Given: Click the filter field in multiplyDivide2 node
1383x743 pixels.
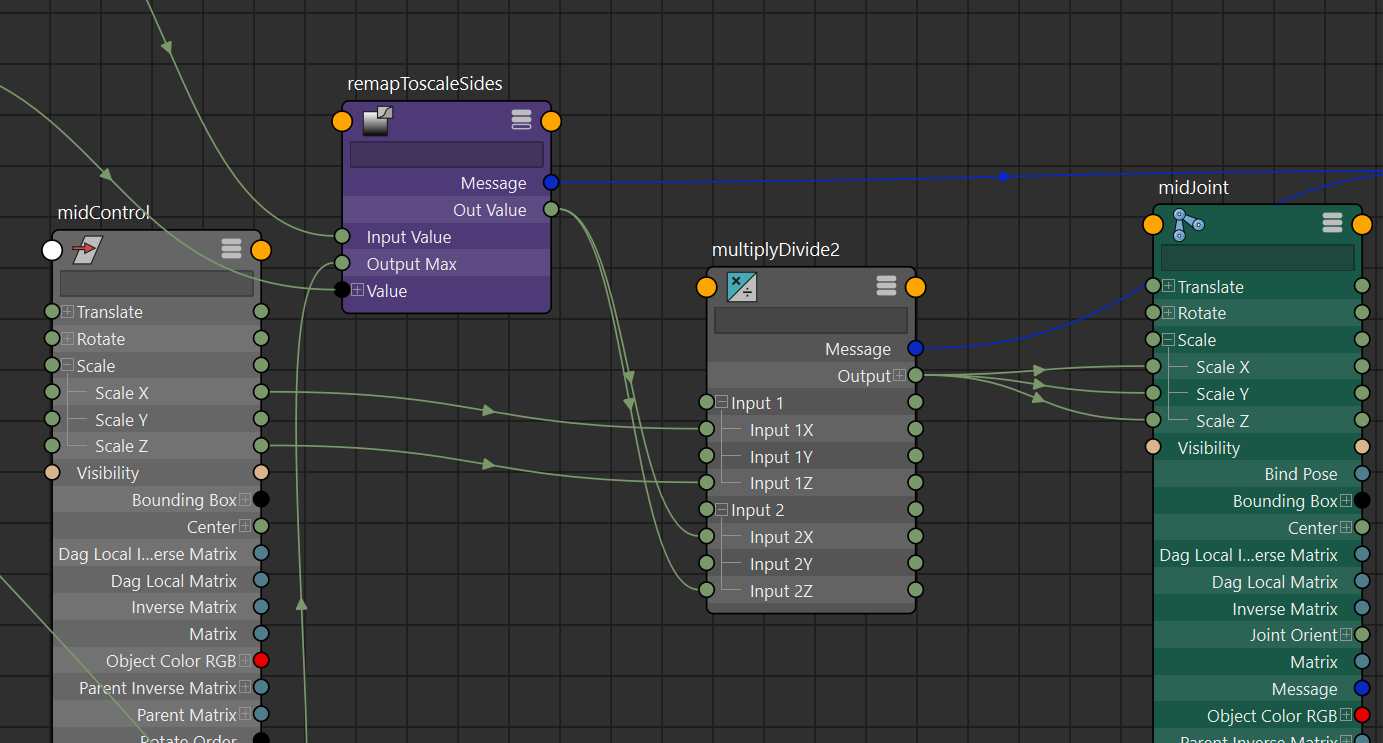Looking at the screenshot, I should coord(810,320).
